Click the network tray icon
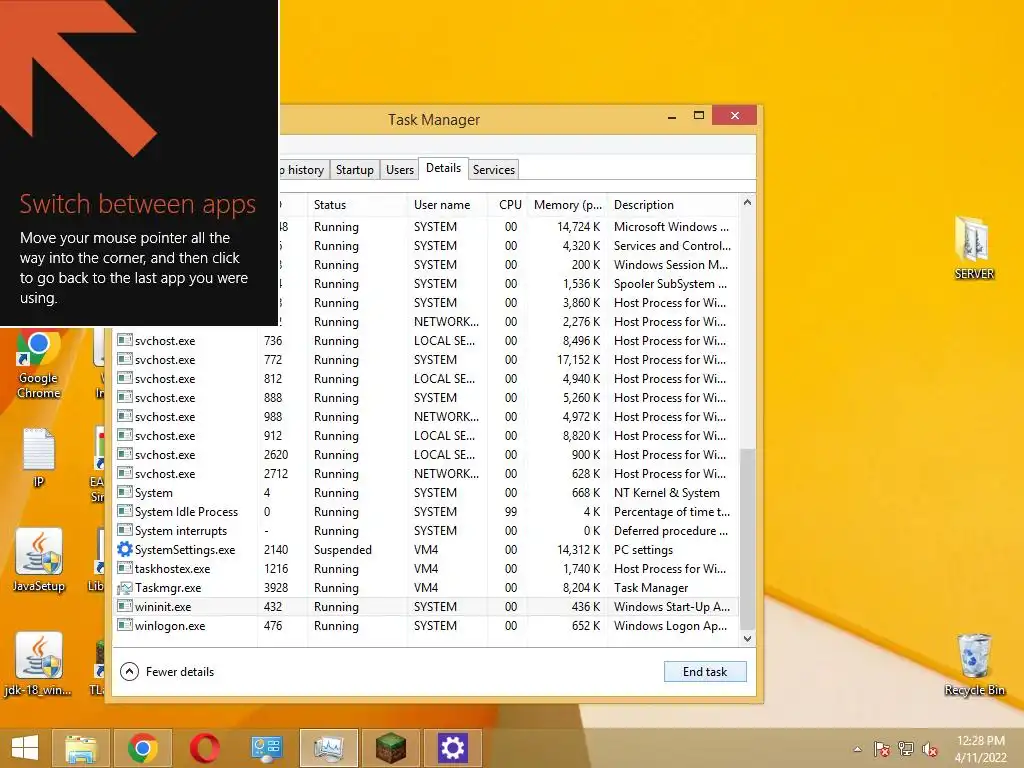The height and width of the screenshot is (768, 1024). click(906, 749)
